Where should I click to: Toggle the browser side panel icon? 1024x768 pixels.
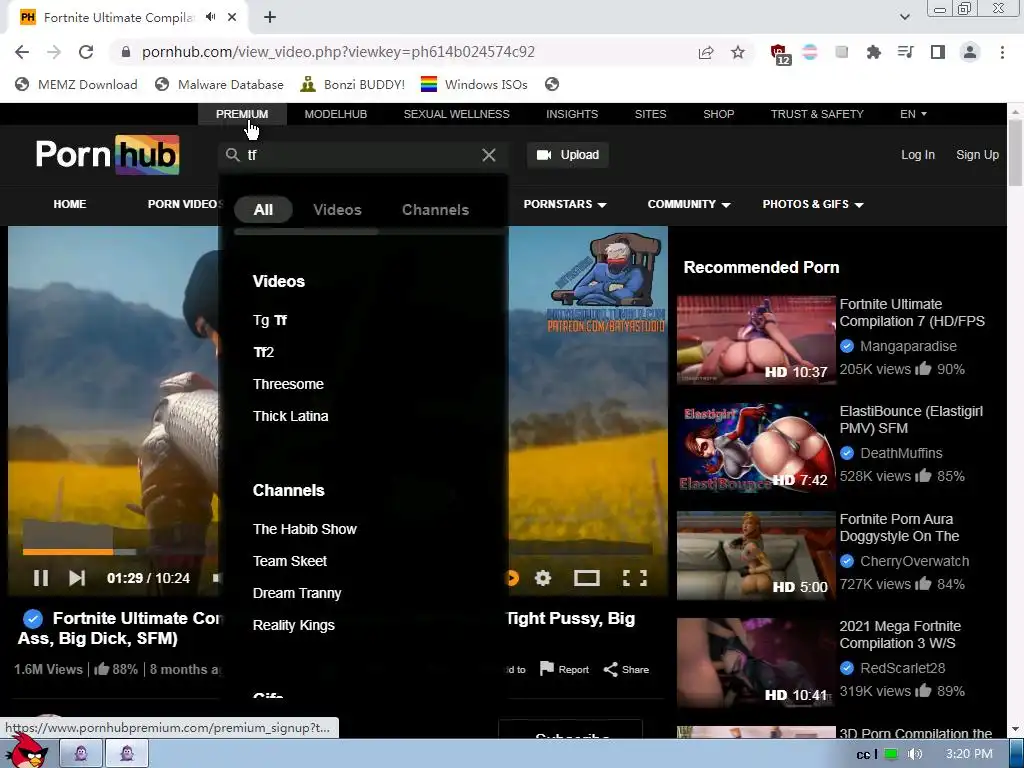click(938, 52)
